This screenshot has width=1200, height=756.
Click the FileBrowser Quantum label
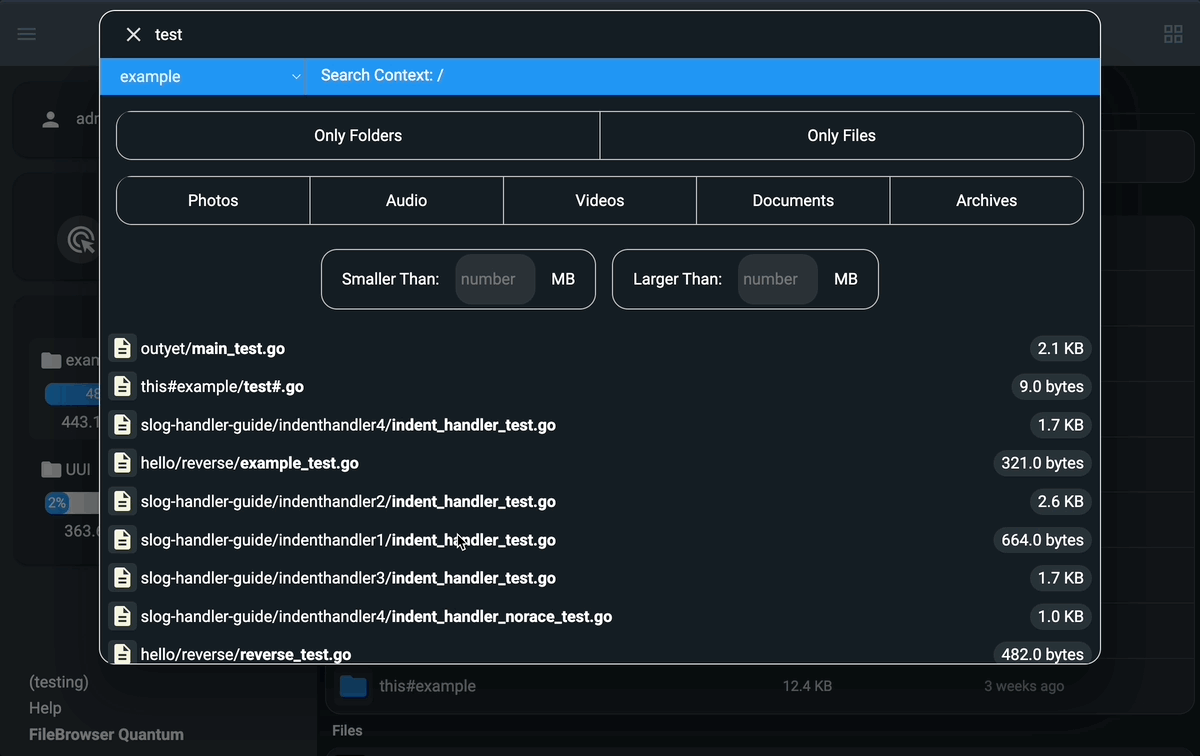coord(105,734)
